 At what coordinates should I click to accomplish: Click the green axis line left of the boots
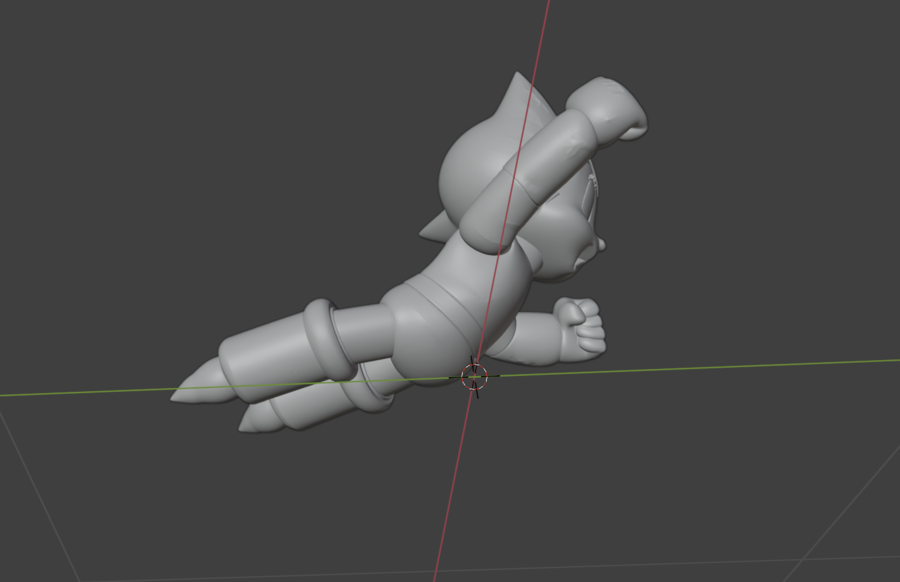click(80, 392)
